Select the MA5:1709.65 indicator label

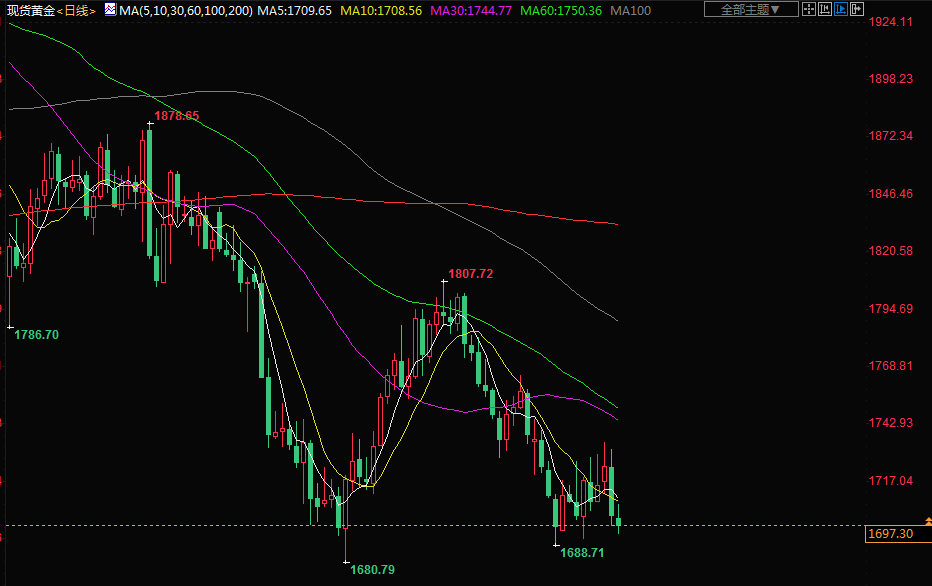(x=294, y=10)
